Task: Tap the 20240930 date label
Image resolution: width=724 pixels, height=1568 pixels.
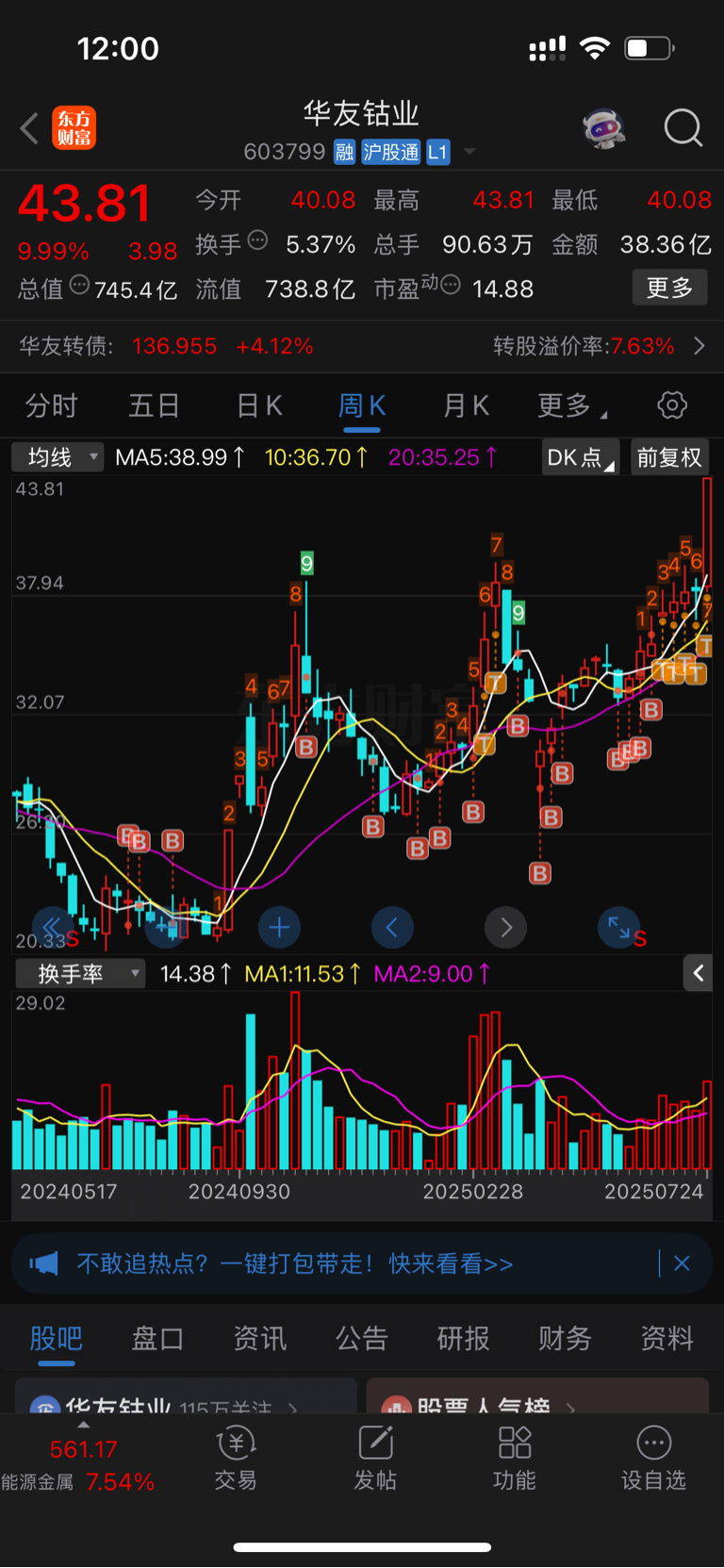Action: coord(239,1192)
